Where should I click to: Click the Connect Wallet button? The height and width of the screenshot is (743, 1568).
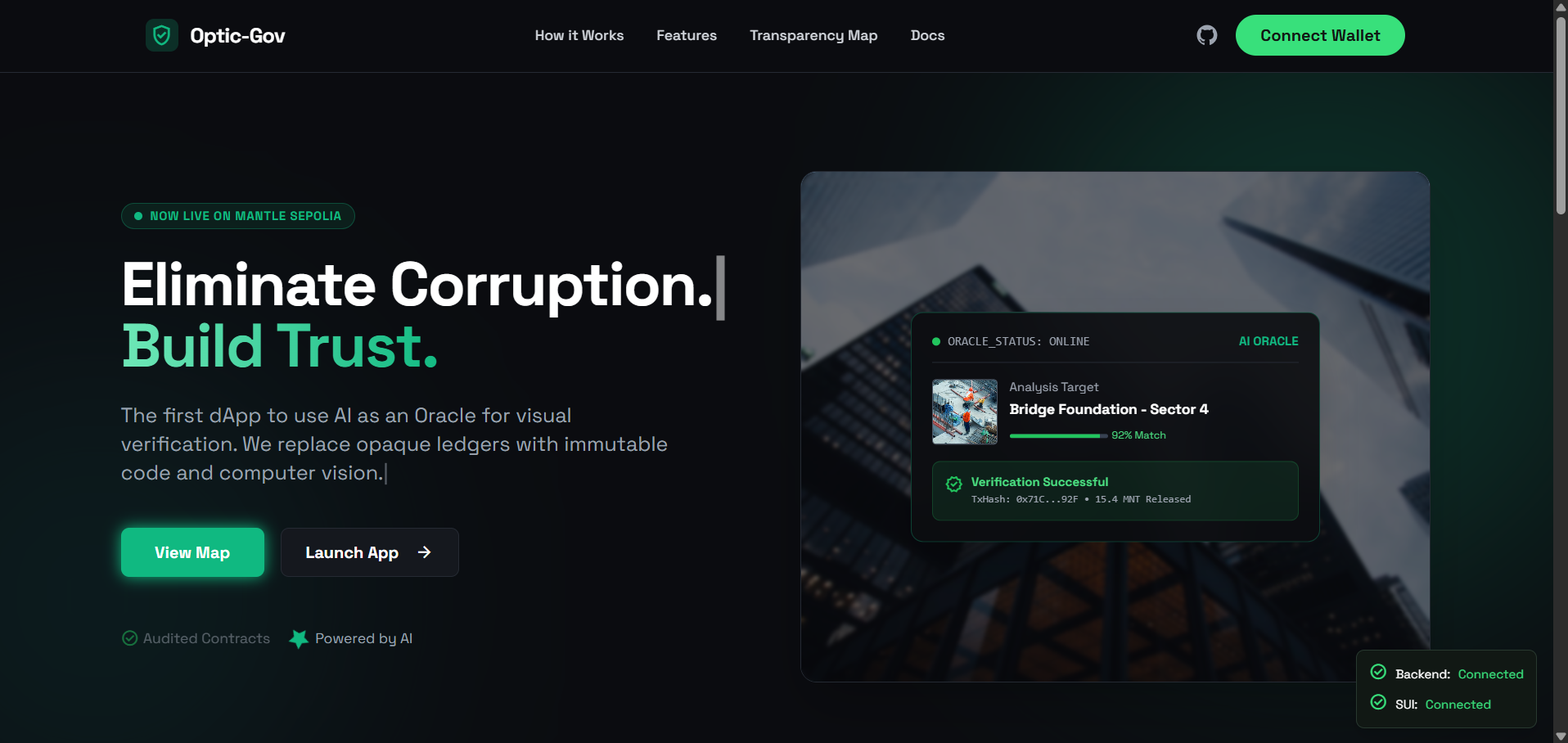pos(1320,35)
